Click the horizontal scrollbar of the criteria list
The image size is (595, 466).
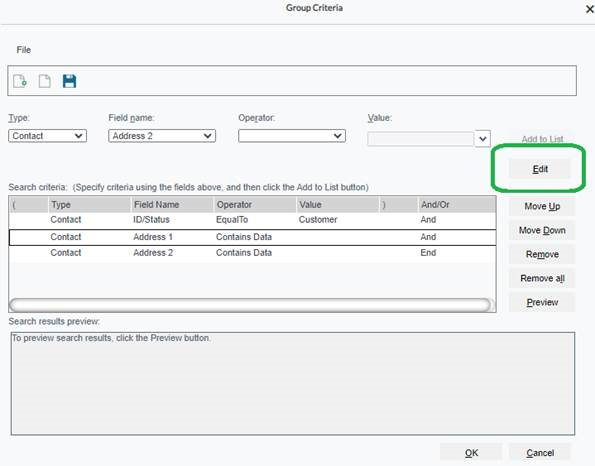pos(250,305)
